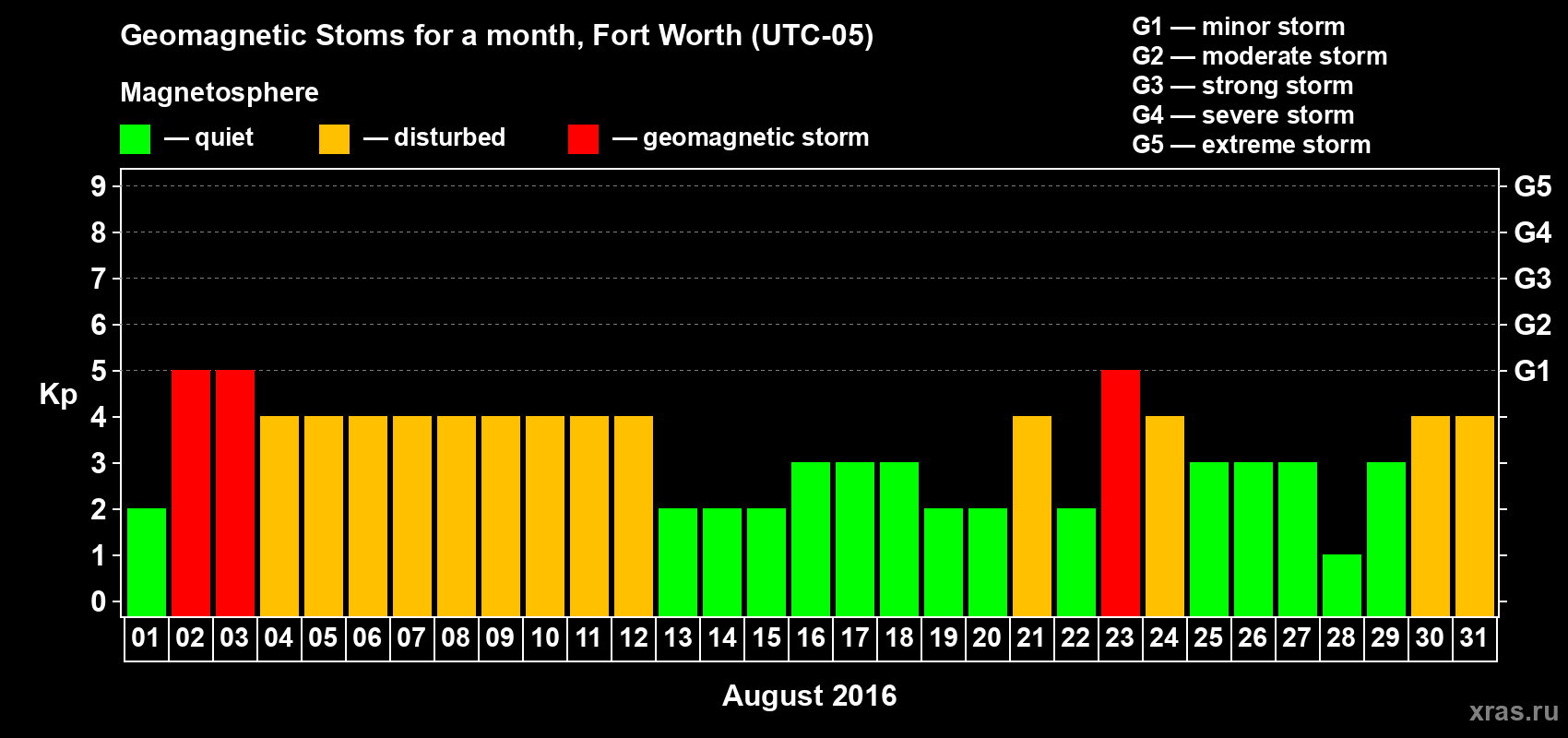
Task: Click the Kp axis value "5"
Action: (99, 371)
